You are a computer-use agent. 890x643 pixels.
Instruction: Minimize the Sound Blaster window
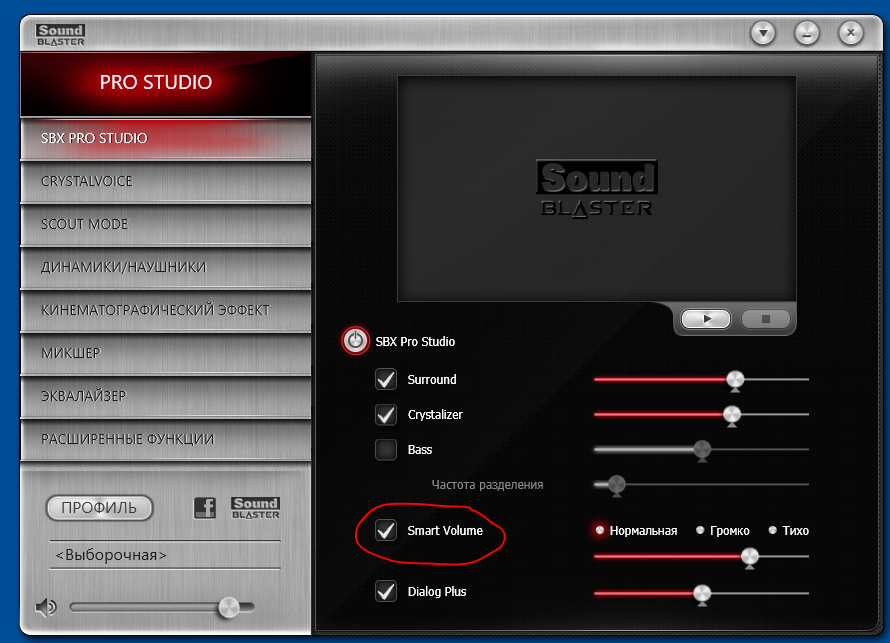pyautogui.click(x=807, y=33)
